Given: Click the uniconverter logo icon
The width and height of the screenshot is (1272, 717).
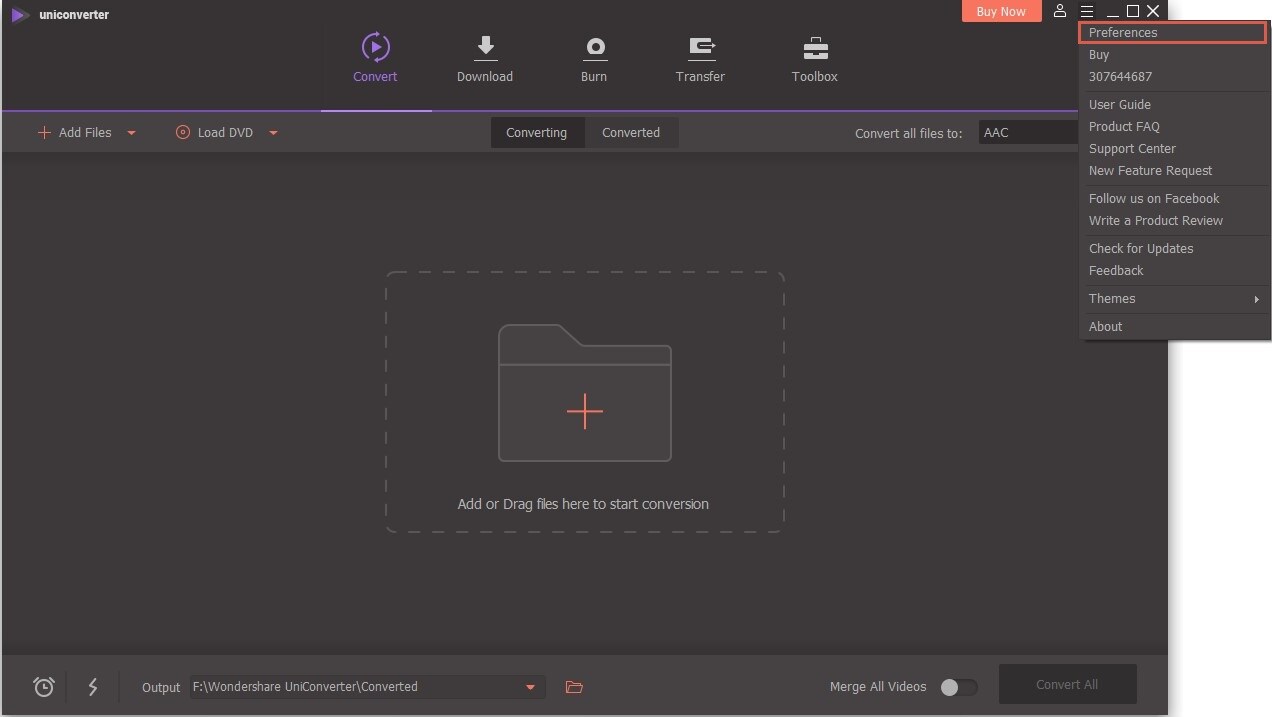Looking at the screenshot, I should pyautogui.click(x=19, y=14).
